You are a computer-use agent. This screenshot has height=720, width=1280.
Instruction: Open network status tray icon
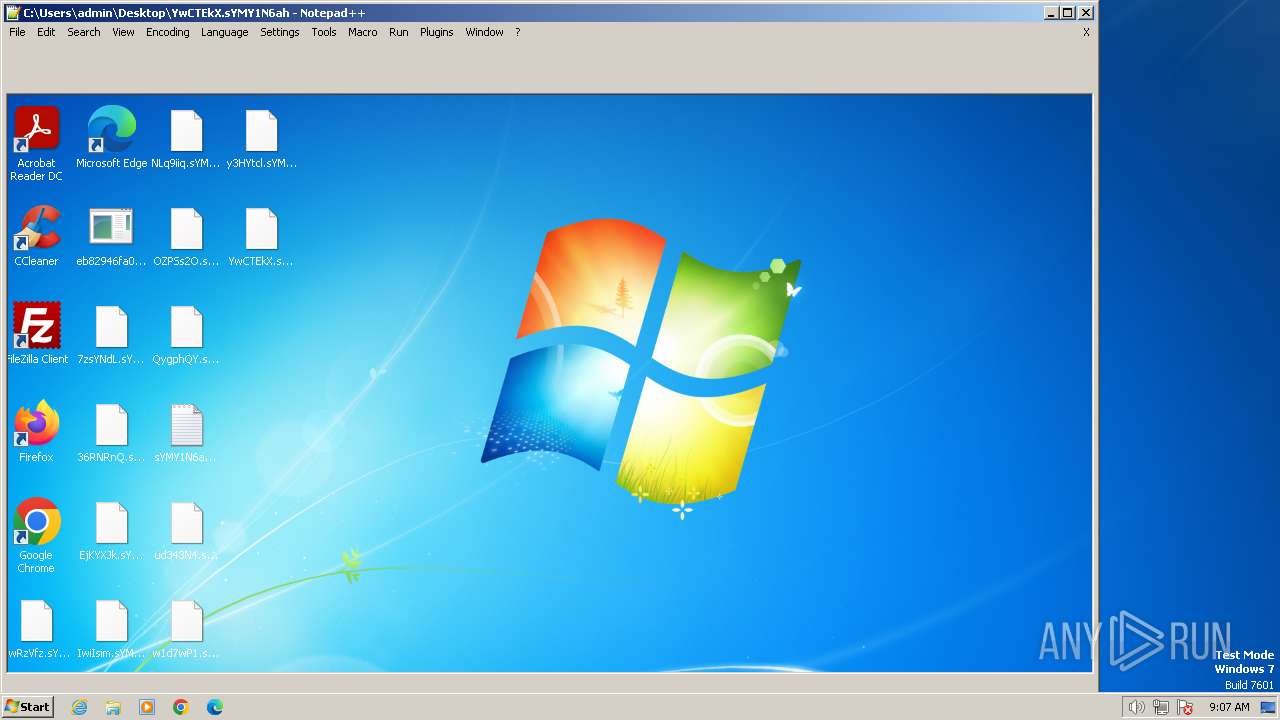pyautogui.click(x=1160, y=707)
